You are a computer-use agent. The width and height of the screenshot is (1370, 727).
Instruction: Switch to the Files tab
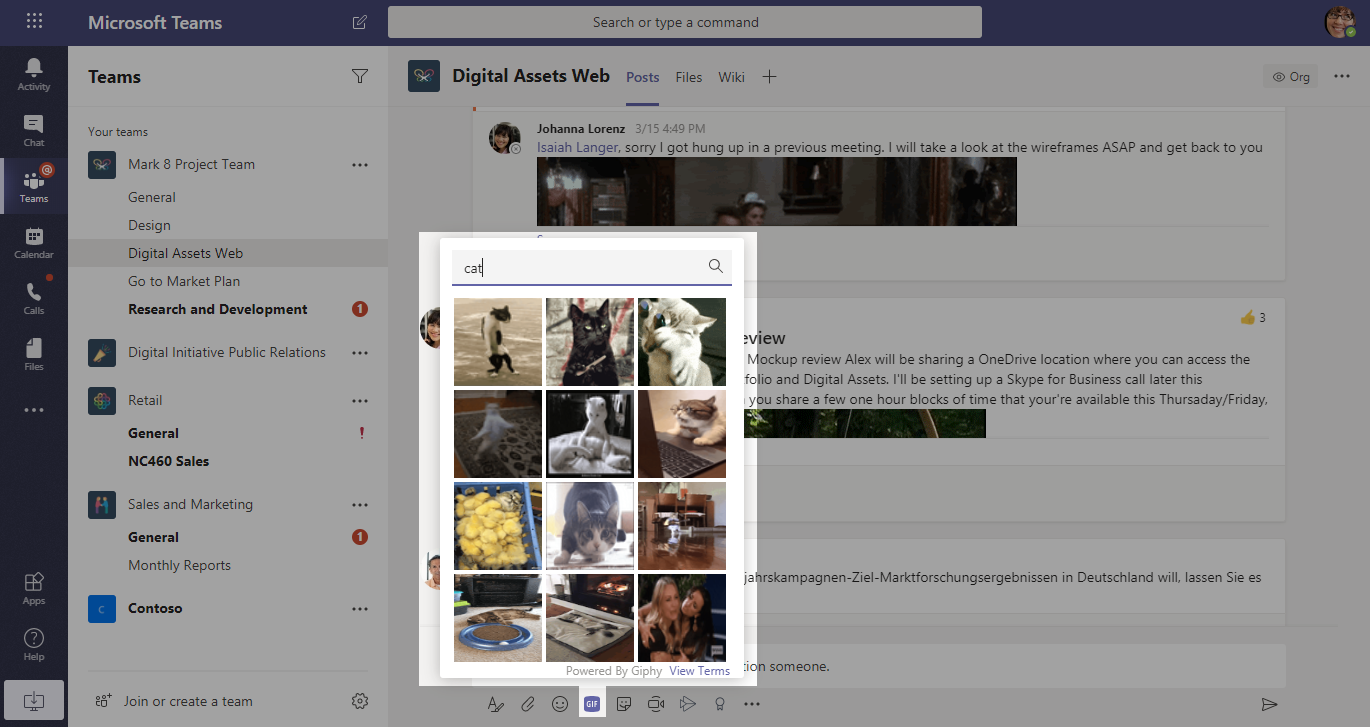point(688,77)
